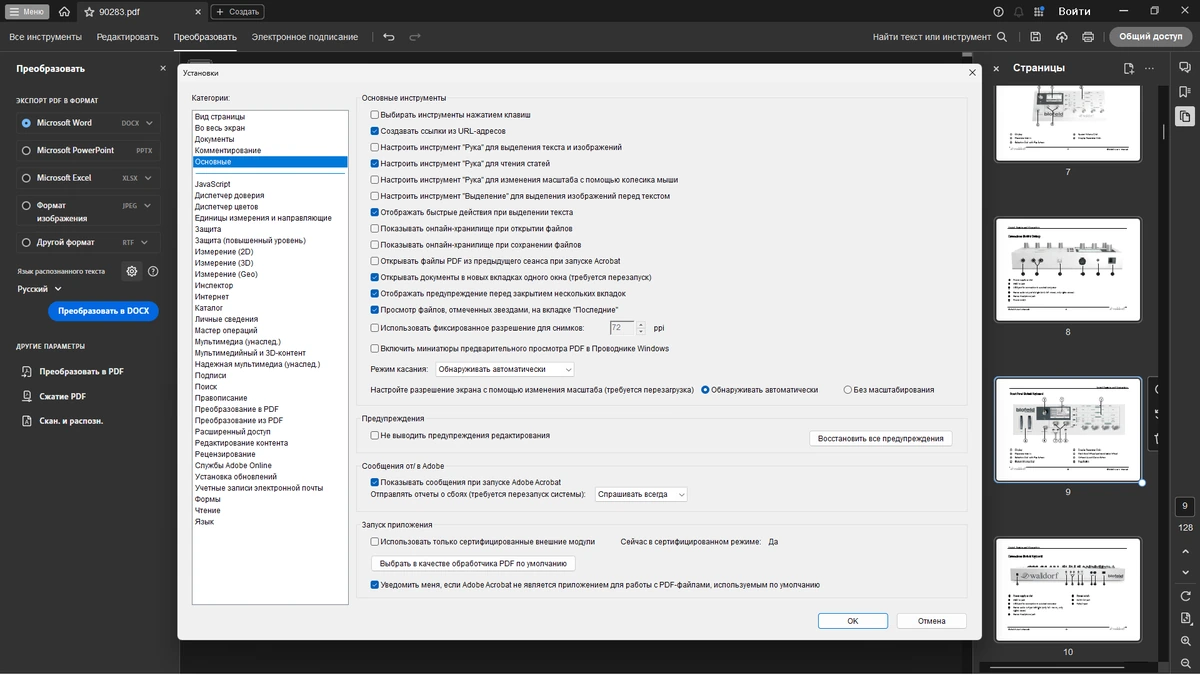Open the apps grid icon

point(1040,12)
